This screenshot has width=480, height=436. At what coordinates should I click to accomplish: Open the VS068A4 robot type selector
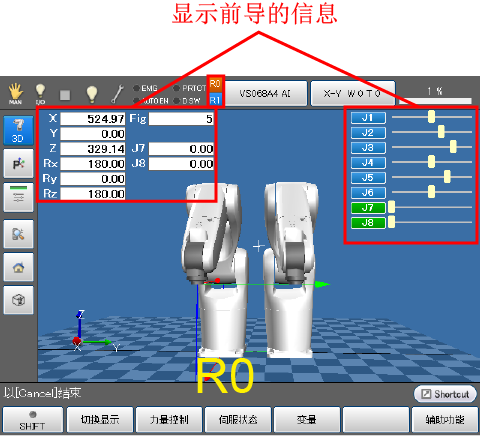266,93
